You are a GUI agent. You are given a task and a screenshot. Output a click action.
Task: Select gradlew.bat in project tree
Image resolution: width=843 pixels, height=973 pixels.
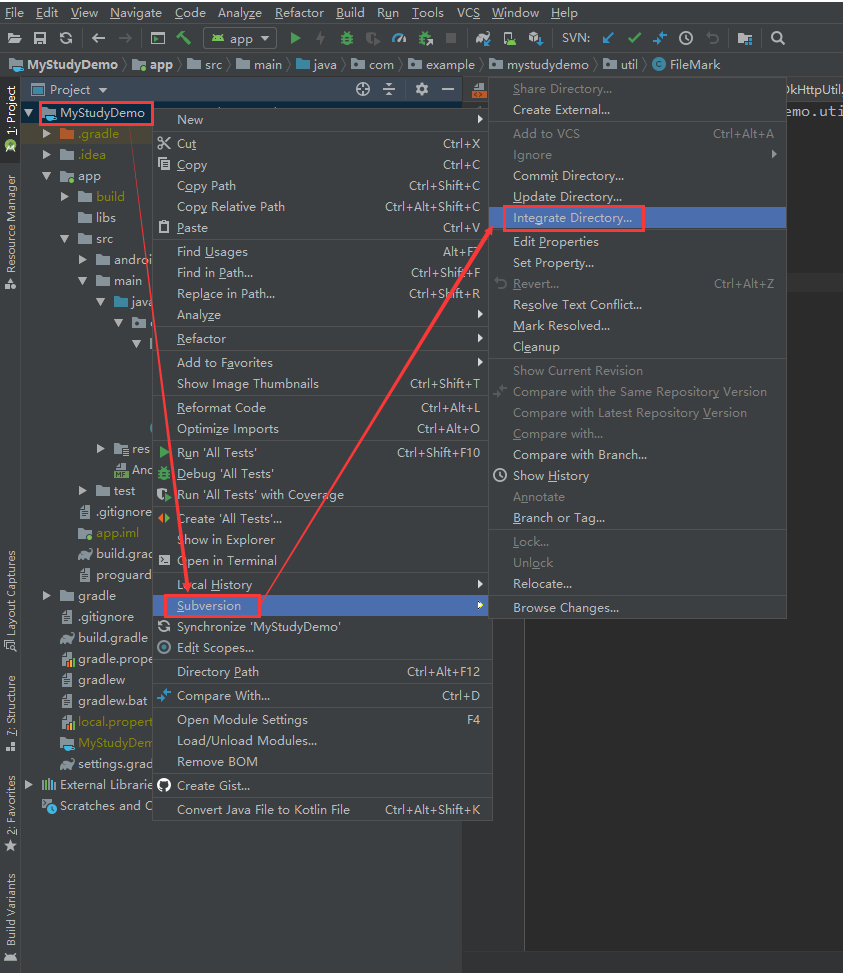[104, 701]
